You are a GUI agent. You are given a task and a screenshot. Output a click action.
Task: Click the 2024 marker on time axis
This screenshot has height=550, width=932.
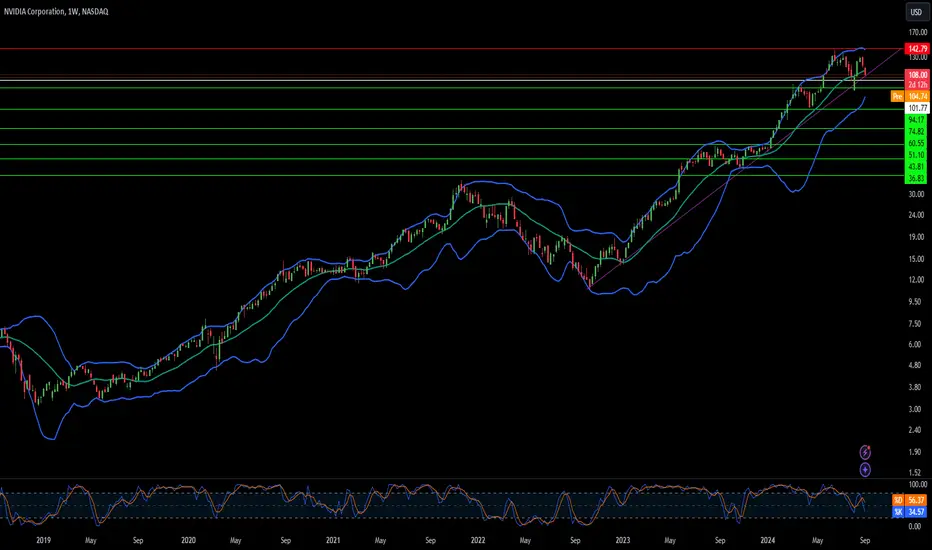767,540
